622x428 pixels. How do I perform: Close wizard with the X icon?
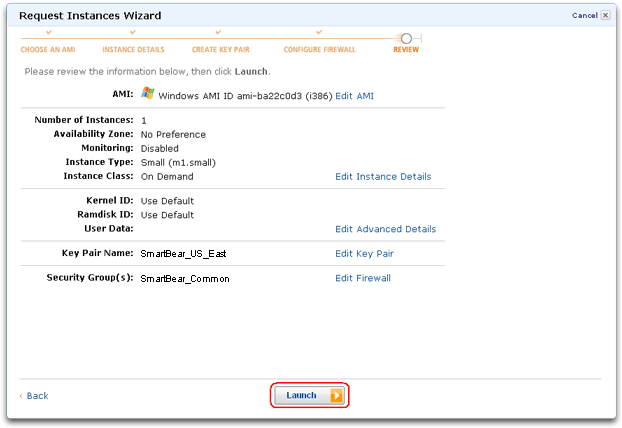click(x=605, y=15)
